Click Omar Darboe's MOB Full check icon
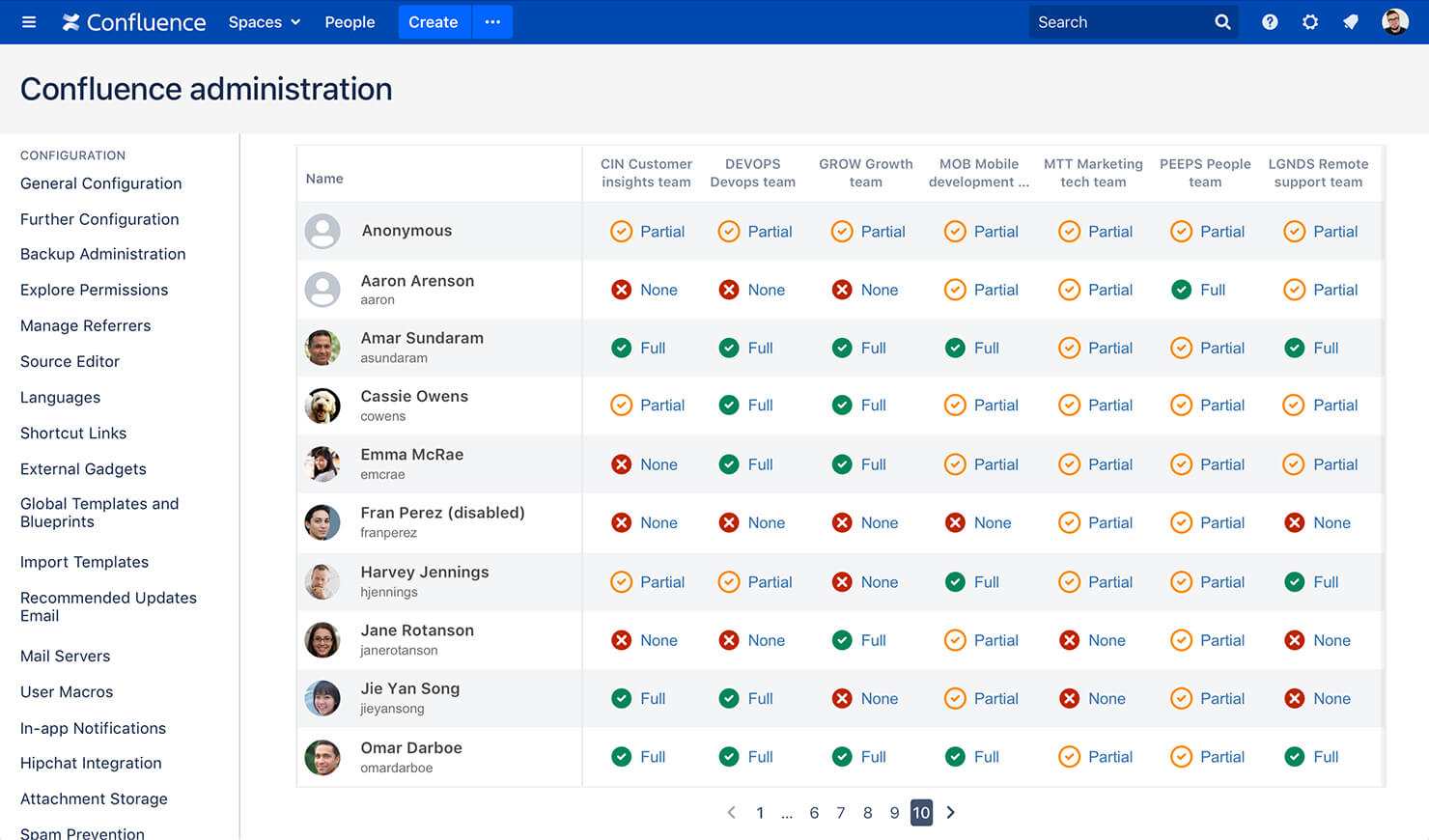Viewport: 1429px width, 840px height. (x=955, y=757)
